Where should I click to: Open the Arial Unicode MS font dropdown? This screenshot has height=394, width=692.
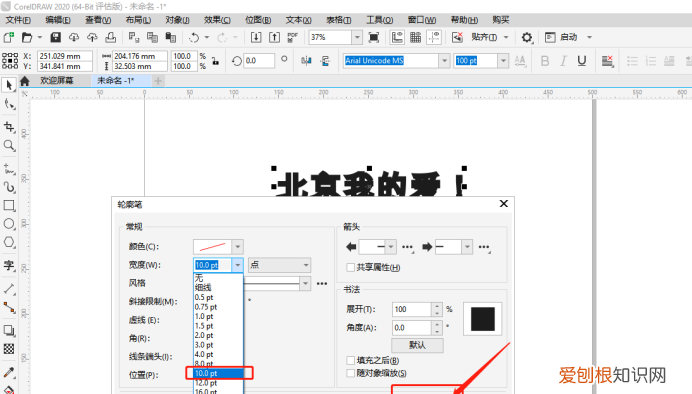click(444, 61)
